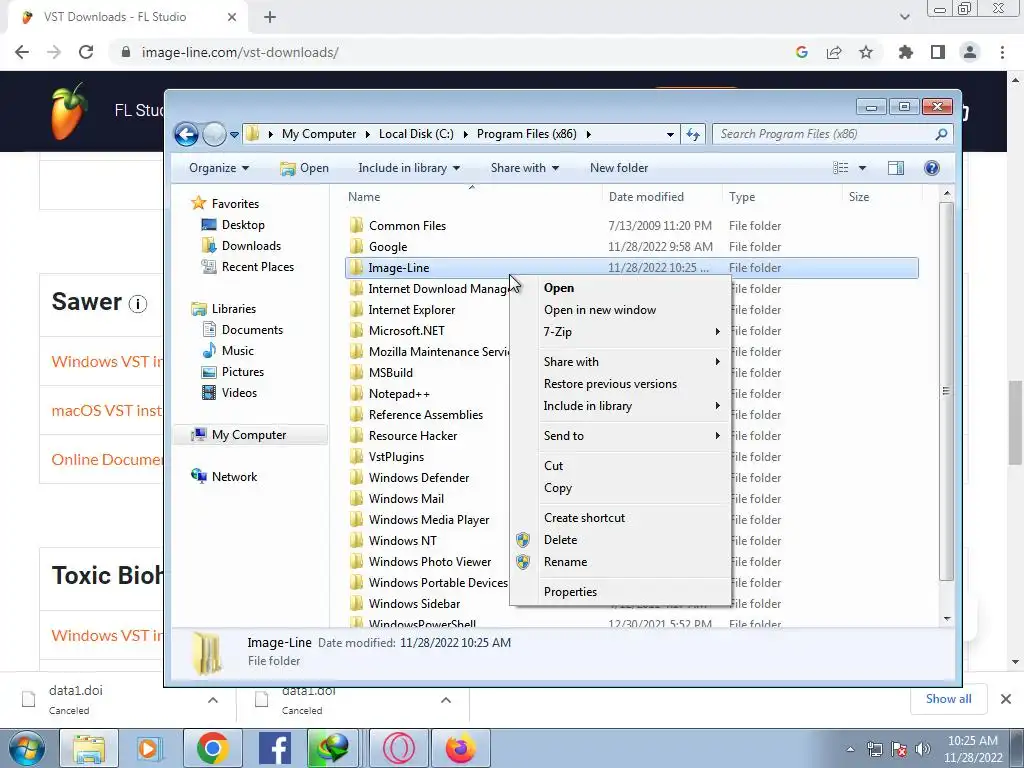Expand the Include in library toolbar menu
The image size is (1024, 768).
[409, 168]
